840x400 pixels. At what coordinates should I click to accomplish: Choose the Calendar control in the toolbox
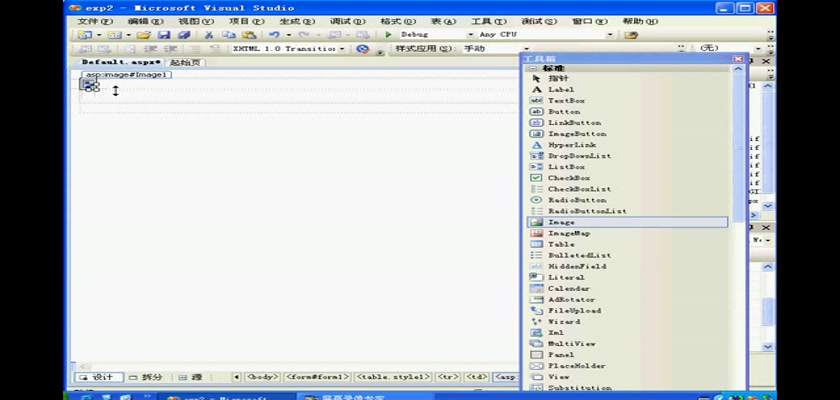(x=568, y=288)
